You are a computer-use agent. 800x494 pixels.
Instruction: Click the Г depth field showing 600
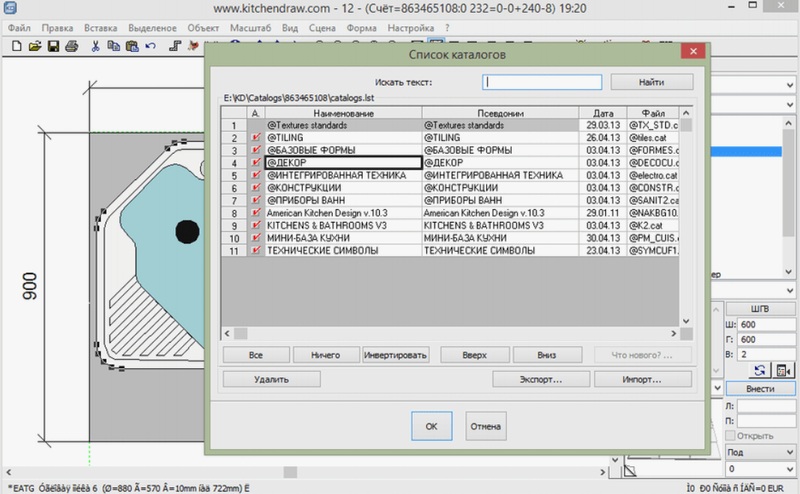point(766,339)
